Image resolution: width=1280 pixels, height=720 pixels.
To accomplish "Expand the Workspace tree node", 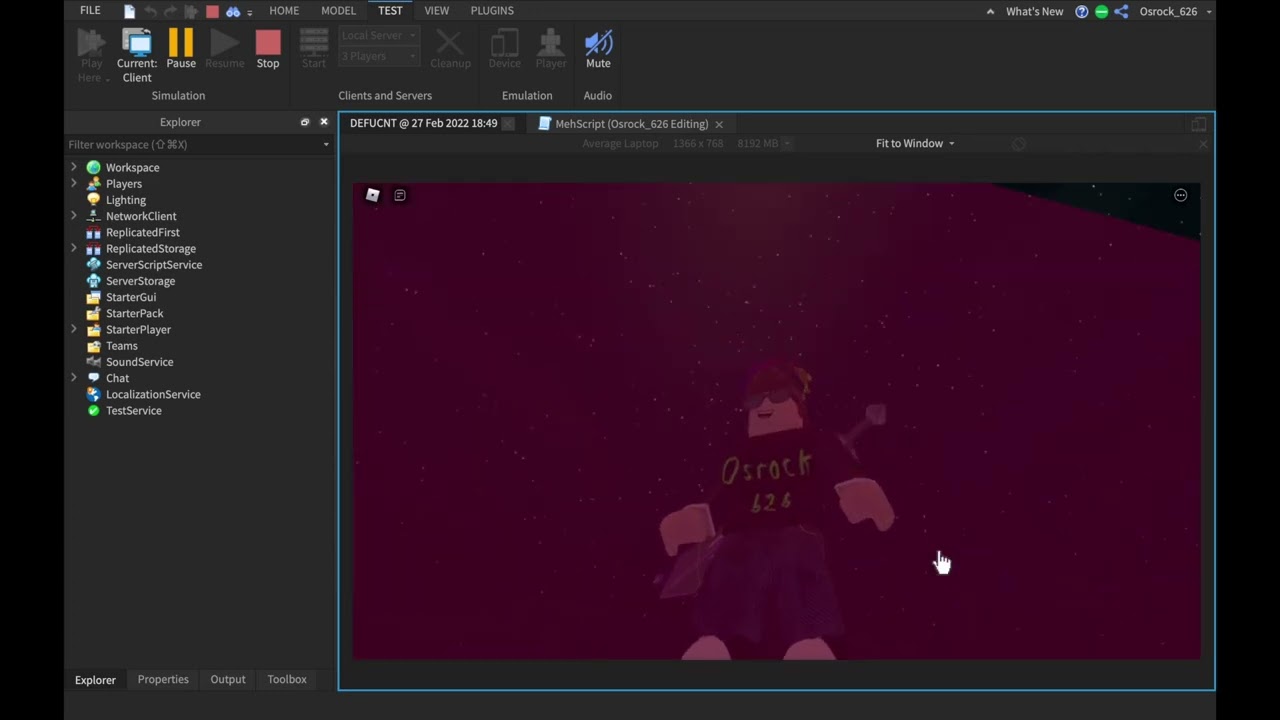I will 73,167.
